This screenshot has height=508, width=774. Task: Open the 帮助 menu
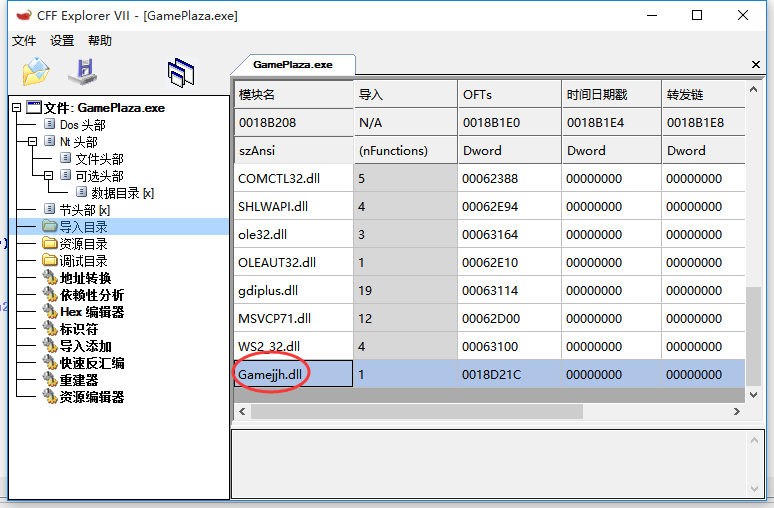click(100, 40)
